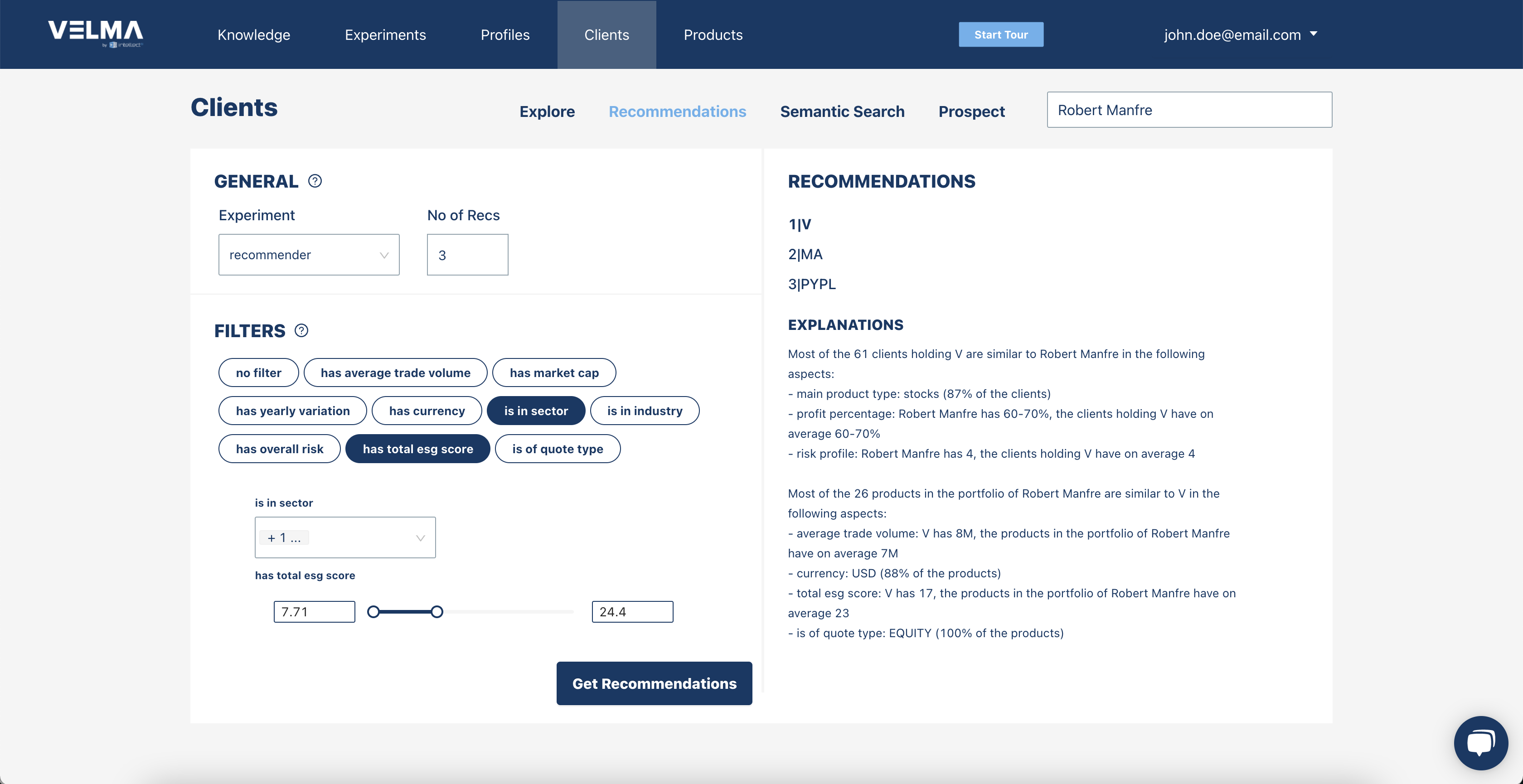
Task: Enable the 'has market cap' filter
Action: 554,373
